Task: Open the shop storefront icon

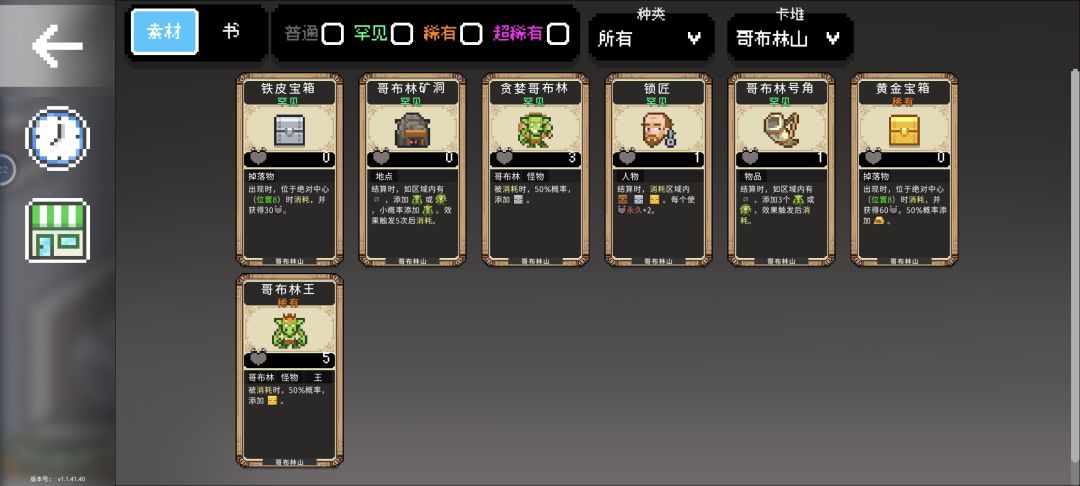Action: click(57, 231)
